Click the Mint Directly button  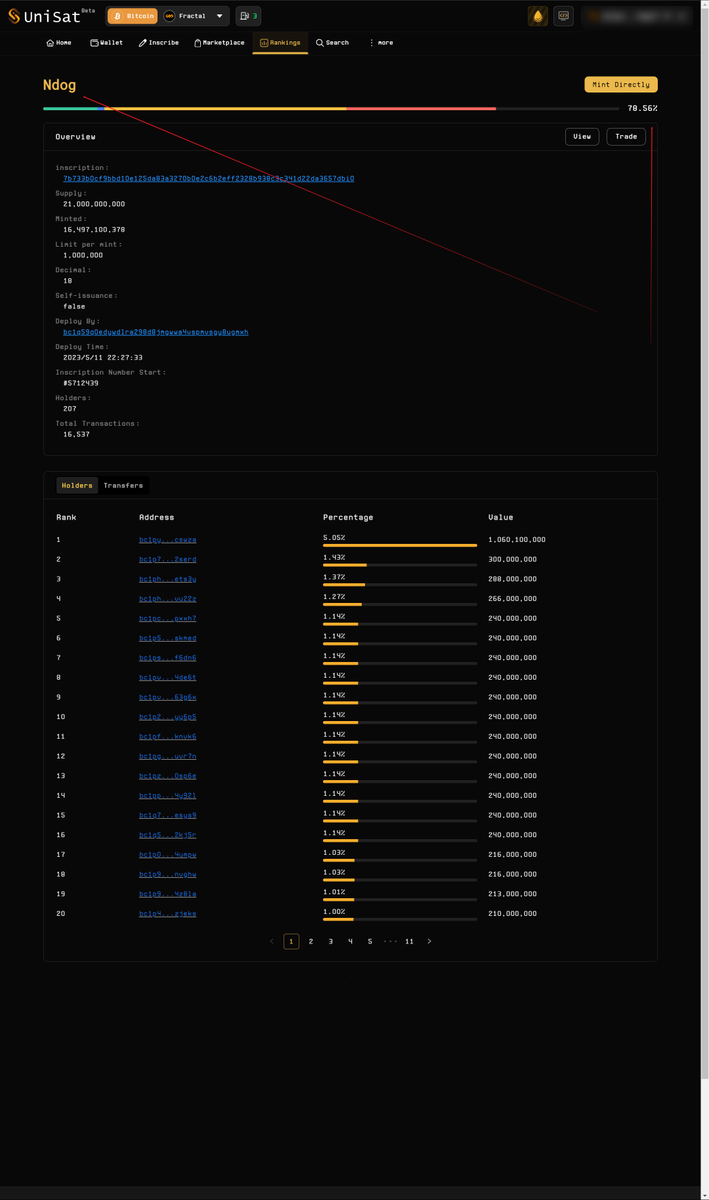(621, 85)
